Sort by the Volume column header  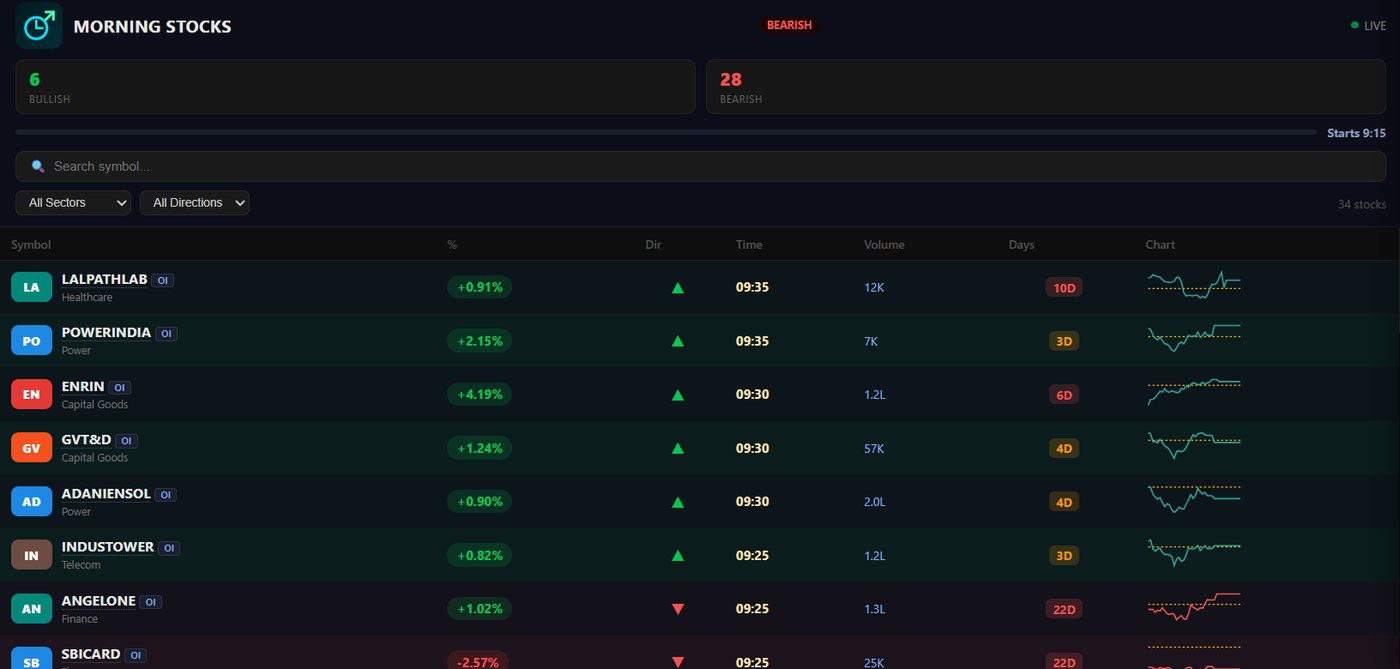pos(884,245)
